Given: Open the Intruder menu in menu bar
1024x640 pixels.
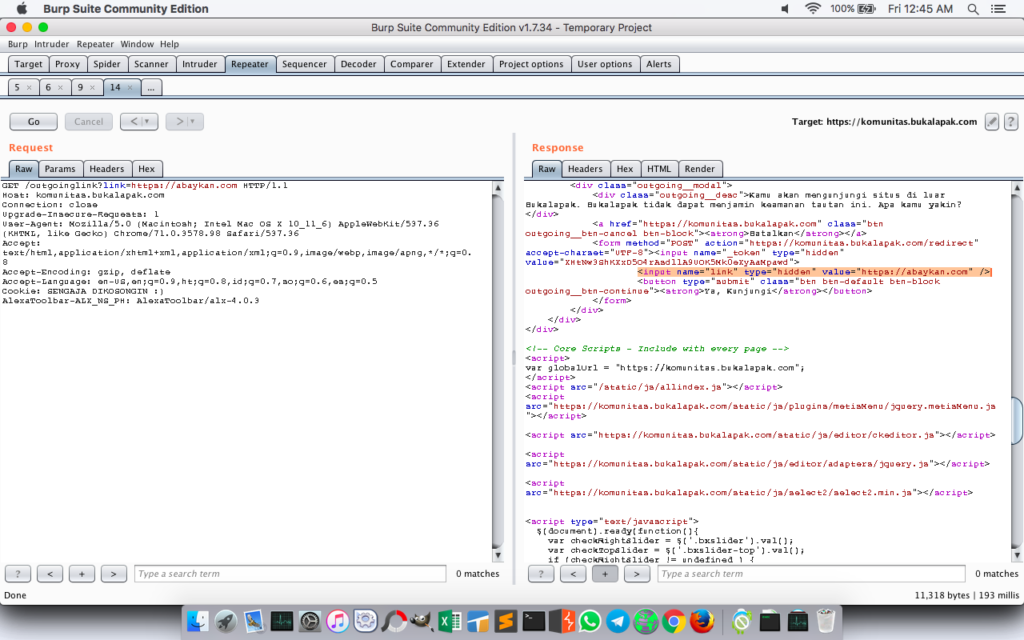Looking at the screenshot, I should pos(52,44).
